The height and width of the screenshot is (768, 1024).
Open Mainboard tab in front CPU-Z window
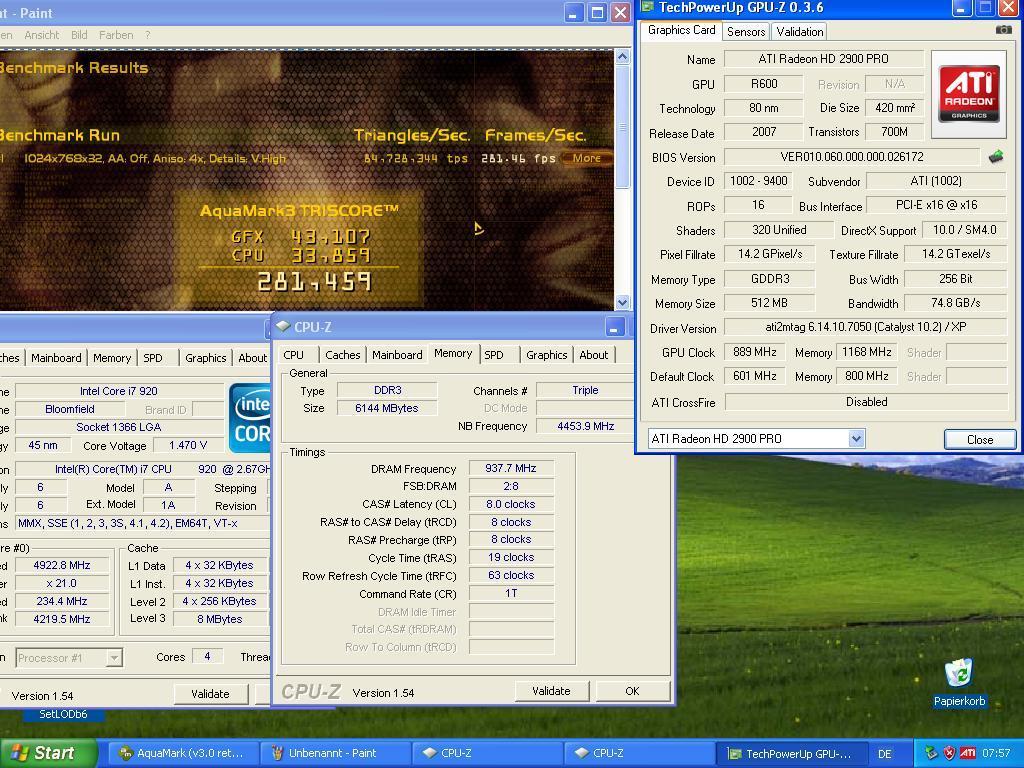point(397,355)
